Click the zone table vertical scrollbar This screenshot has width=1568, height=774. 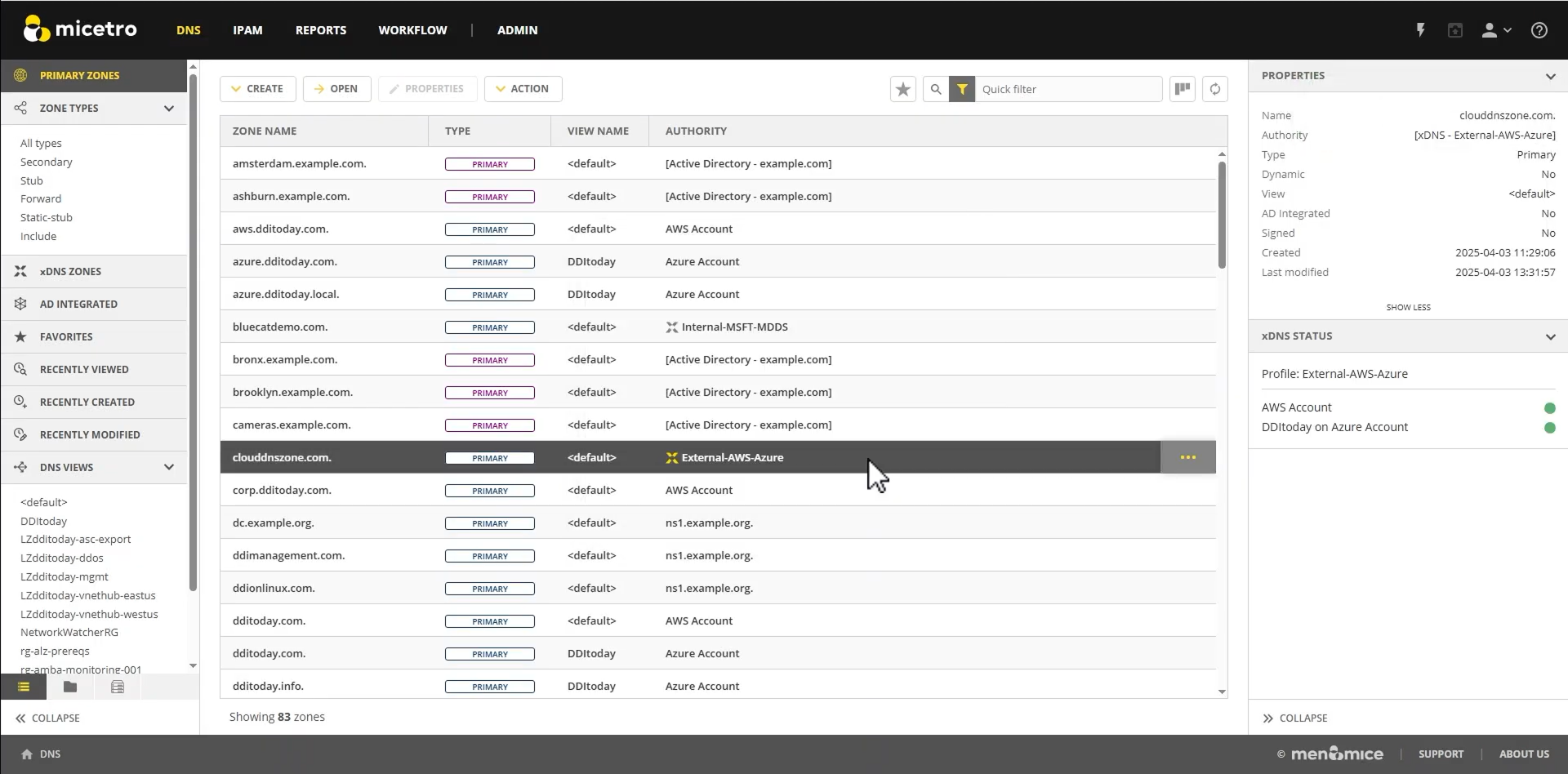click(x=1222, y=215)
